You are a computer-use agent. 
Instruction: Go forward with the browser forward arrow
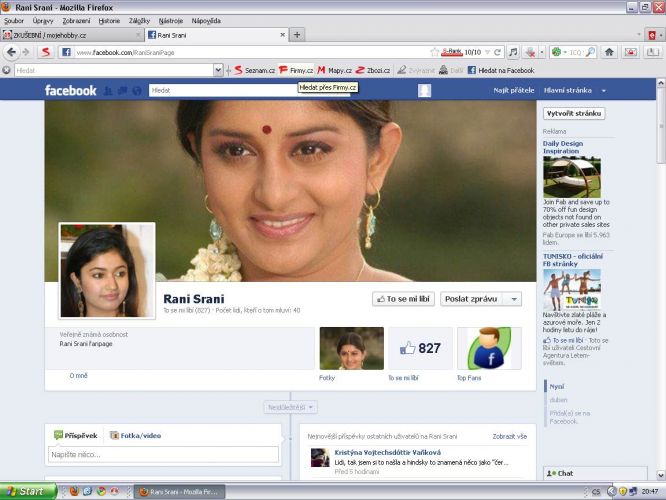point(25,52)
